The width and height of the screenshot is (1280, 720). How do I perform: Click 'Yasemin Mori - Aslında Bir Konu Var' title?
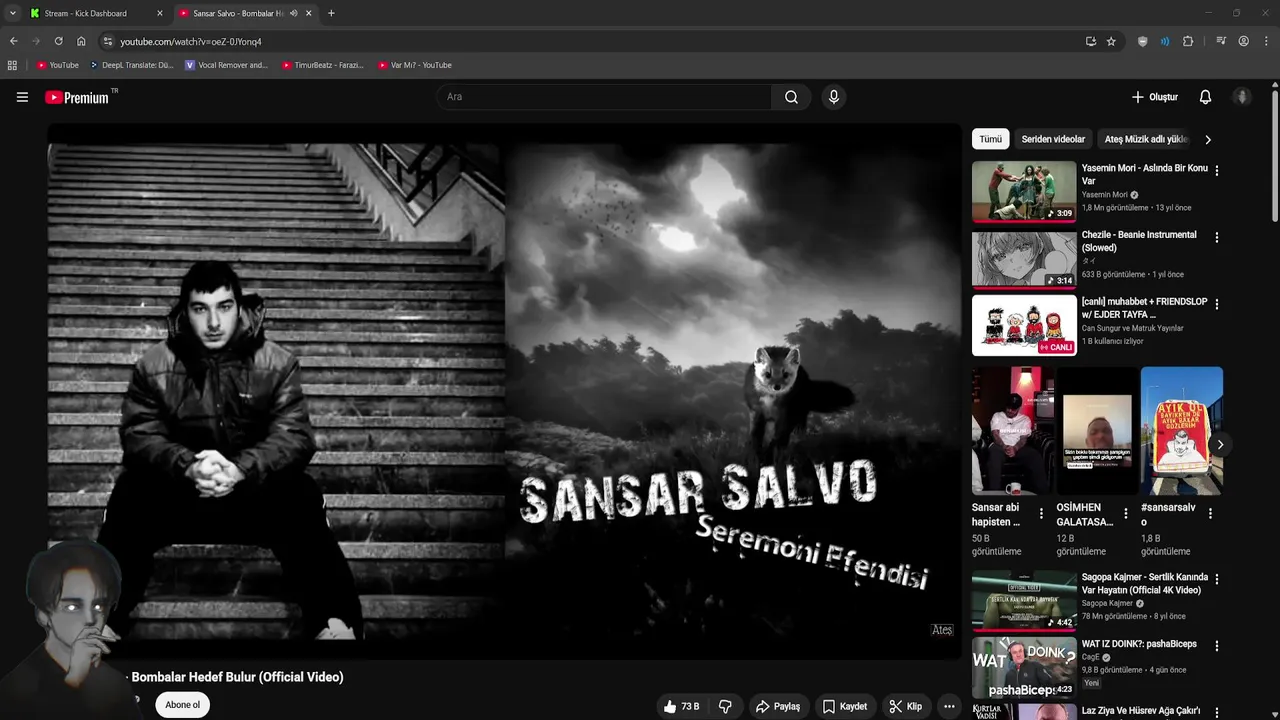coord(1144,174)
